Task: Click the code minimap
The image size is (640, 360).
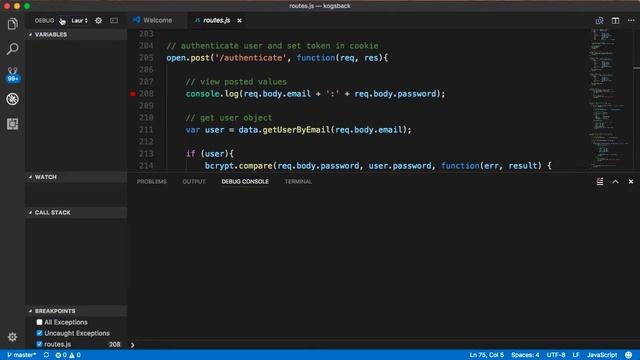Action: point(610,98)
